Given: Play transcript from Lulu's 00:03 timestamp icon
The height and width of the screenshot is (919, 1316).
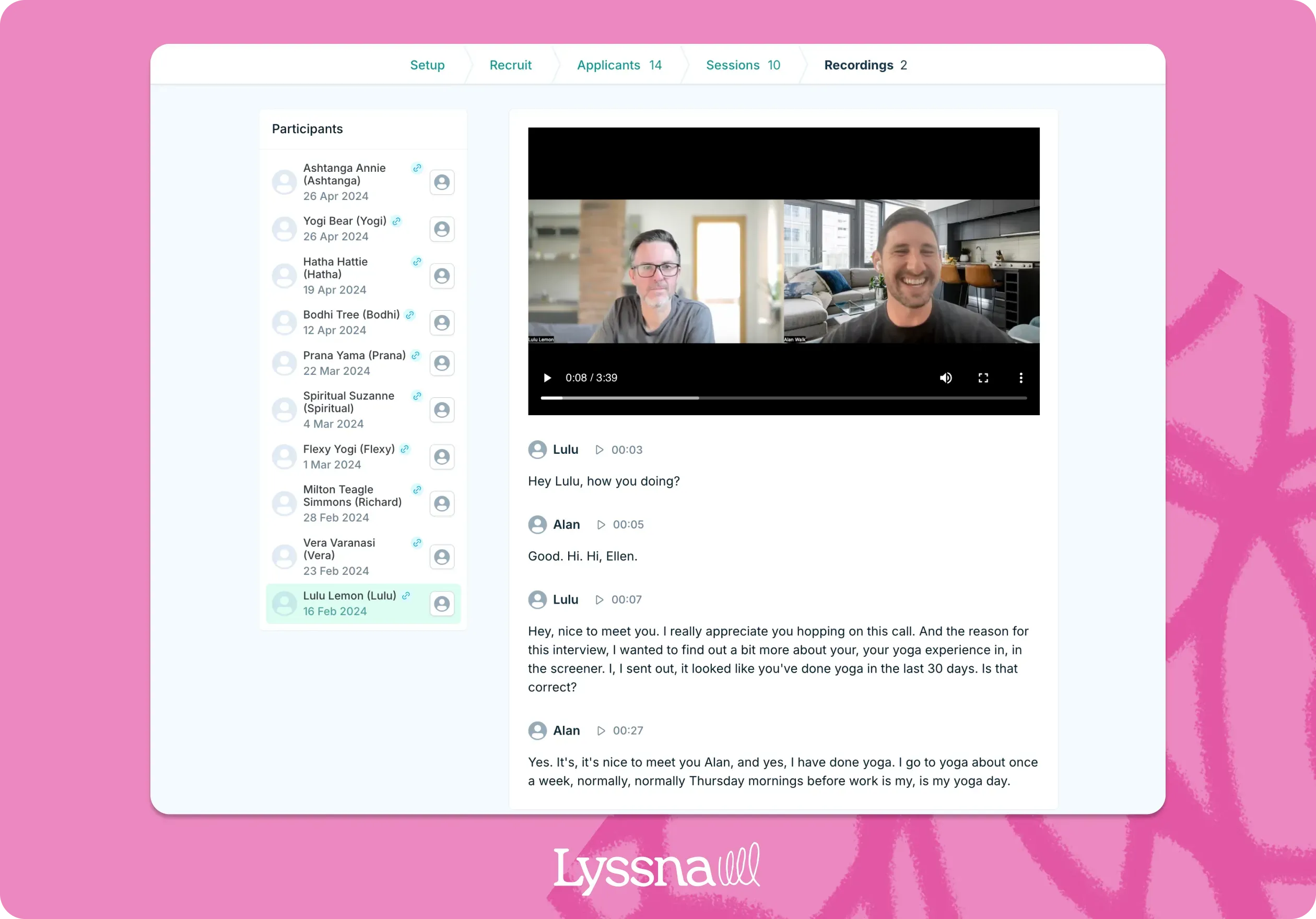Looking at the screenshot, I should coord(600,450).
